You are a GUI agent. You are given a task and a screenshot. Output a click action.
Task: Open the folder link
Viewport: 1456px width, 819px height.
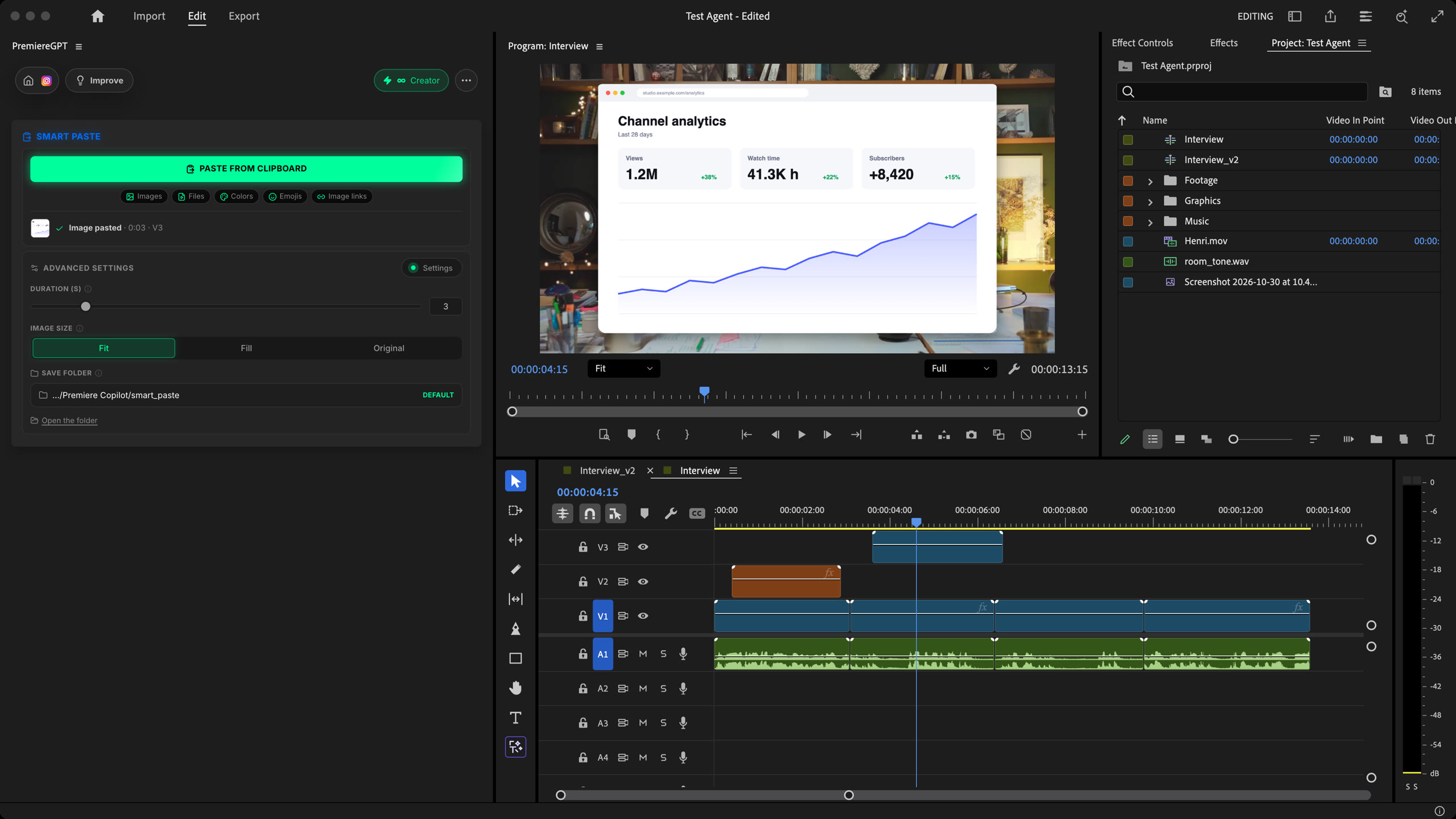coord(69,420)
